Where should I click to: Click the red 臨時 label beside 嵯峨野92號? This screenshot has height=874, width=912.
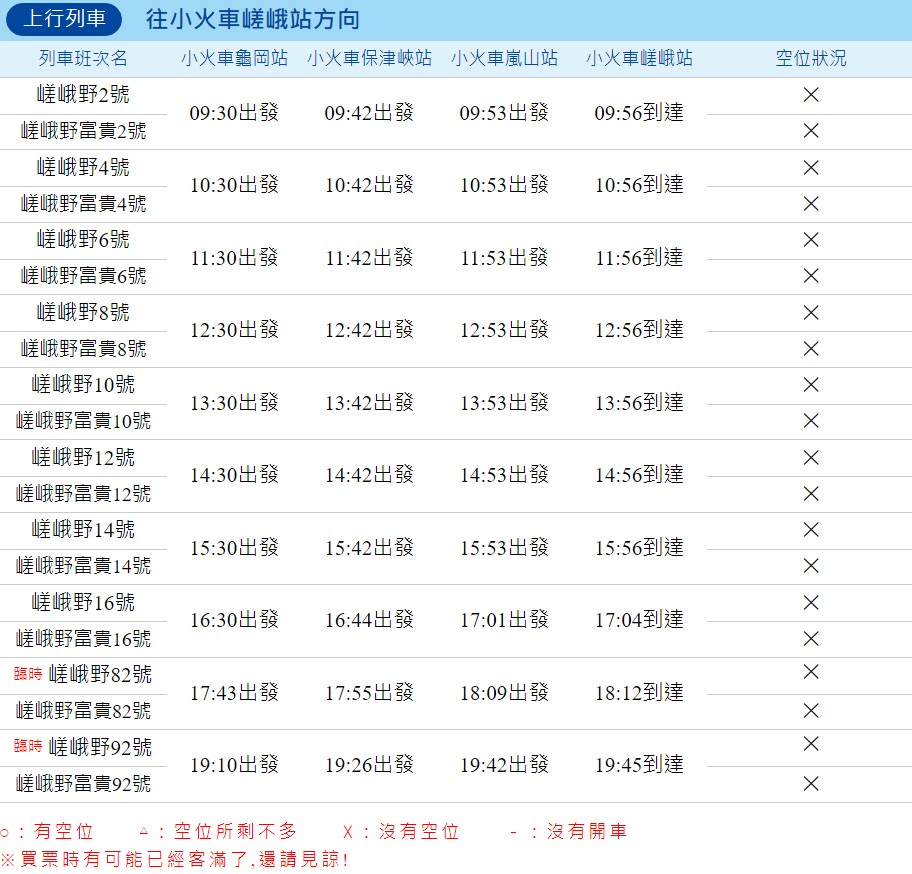(28, 746)
